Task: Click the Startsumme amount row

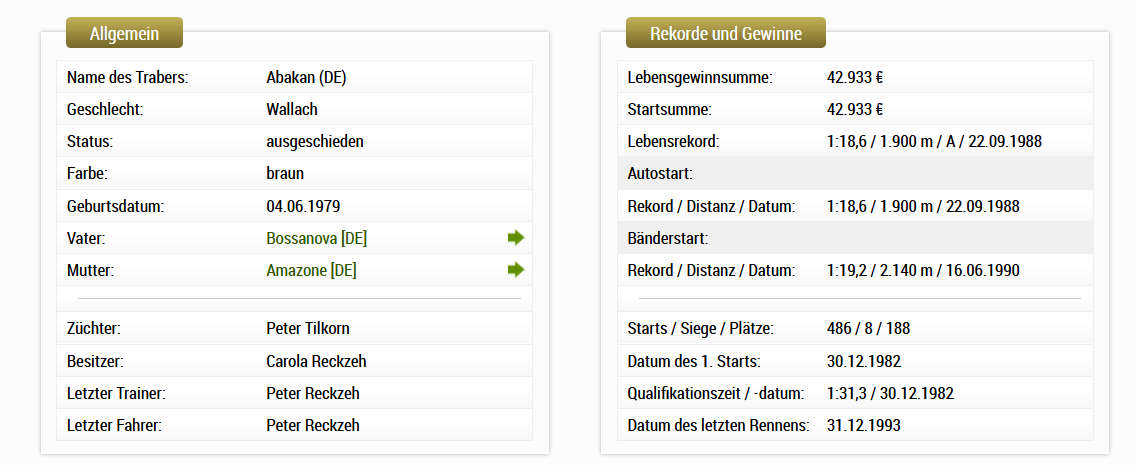Action: (855, 109)
